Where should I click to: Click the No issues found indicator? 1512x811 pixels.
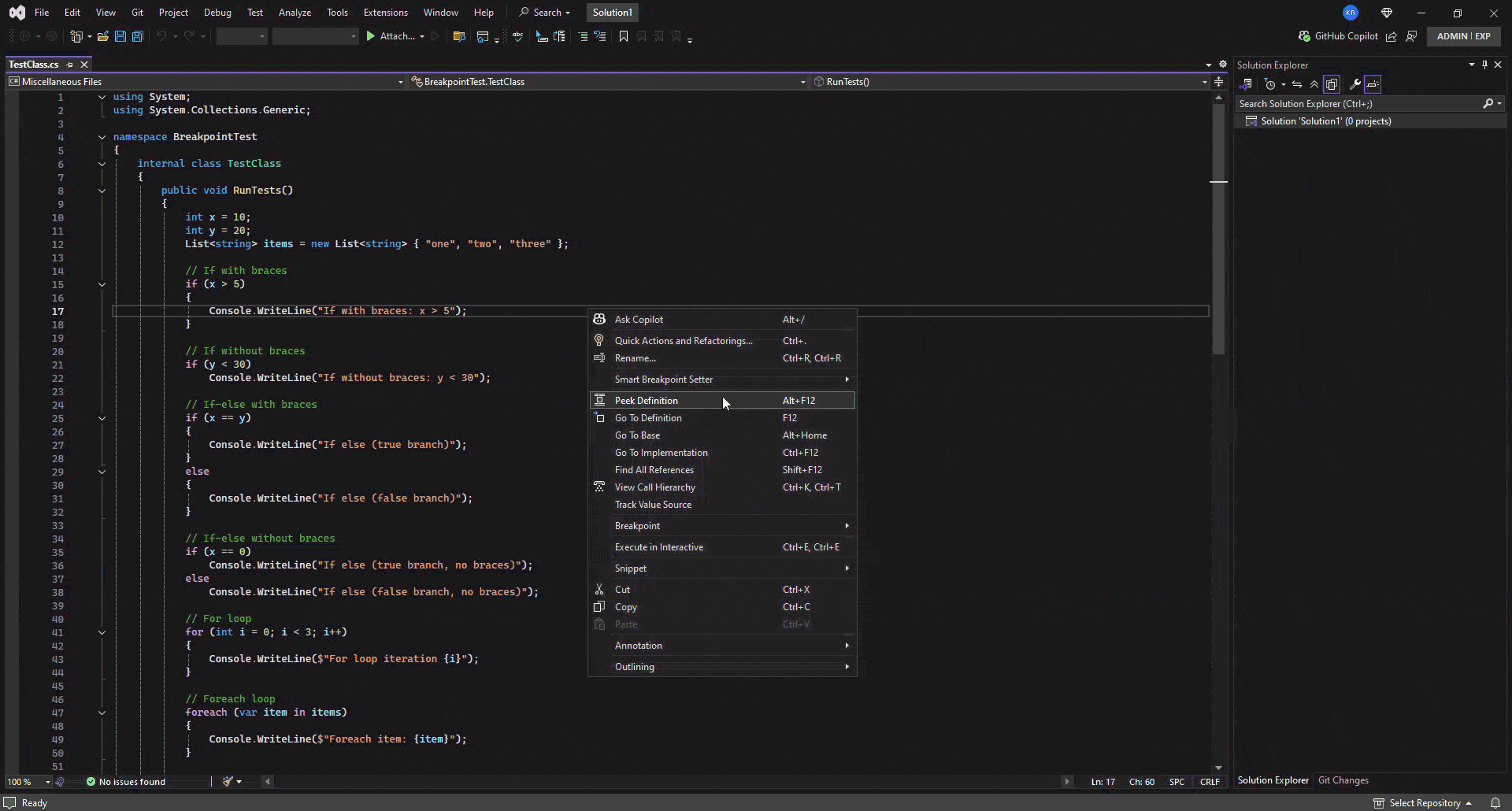tap(126, 782)
